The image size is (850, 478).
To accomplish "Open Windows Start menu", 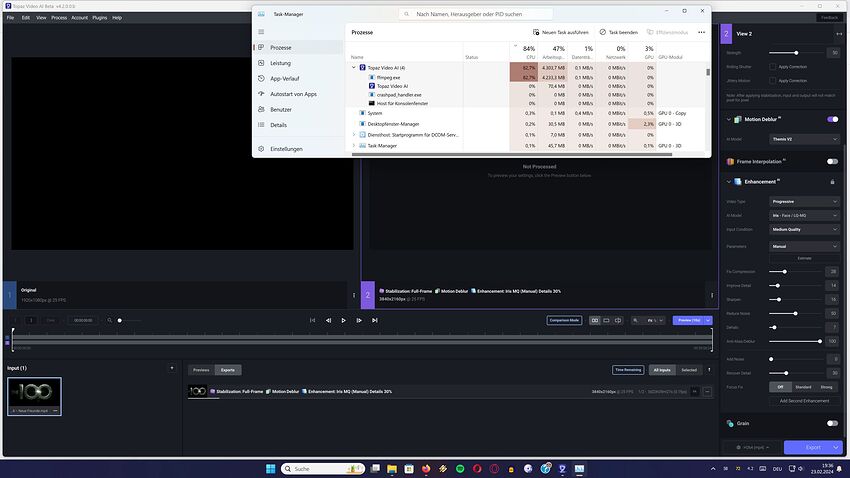I will (271, 469).
